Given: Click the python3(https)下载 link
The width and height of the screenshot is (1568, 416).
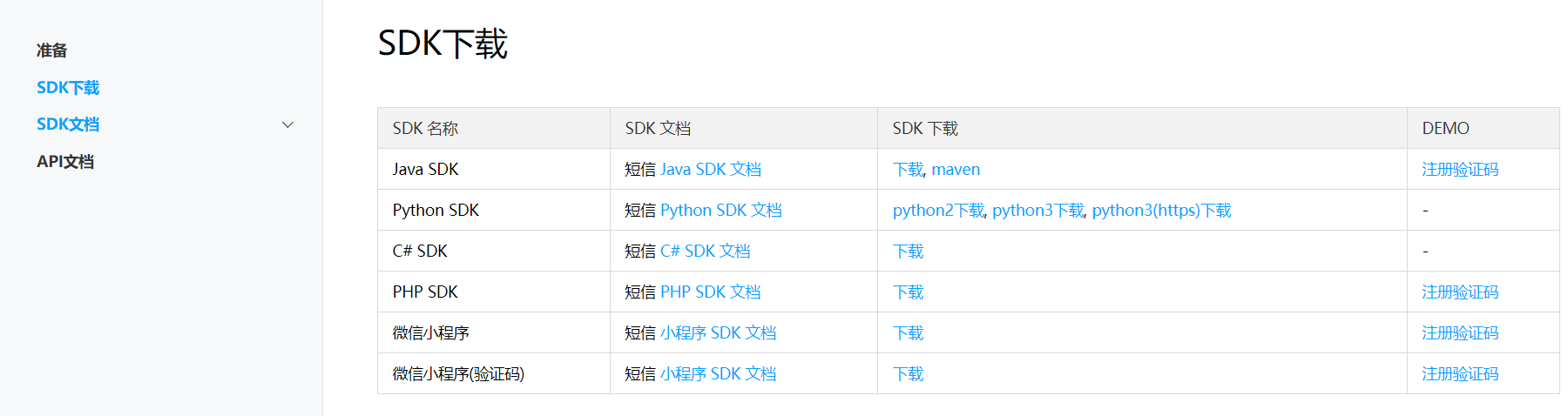Looking at the screenshot, I should coord(1162,210).
